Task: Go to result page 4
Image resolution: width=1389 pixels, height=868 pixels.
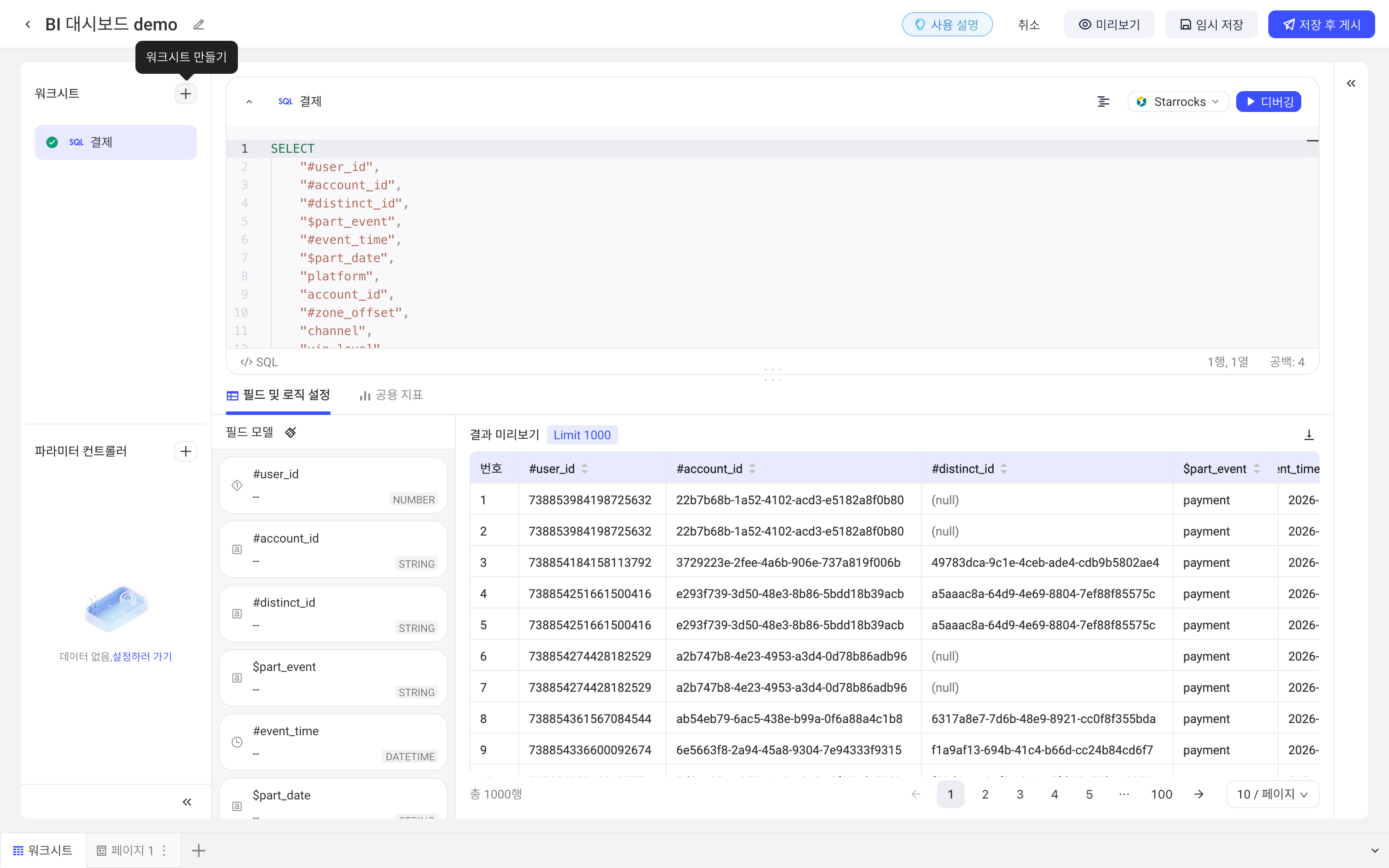Action: click(x=1054, y=794)
